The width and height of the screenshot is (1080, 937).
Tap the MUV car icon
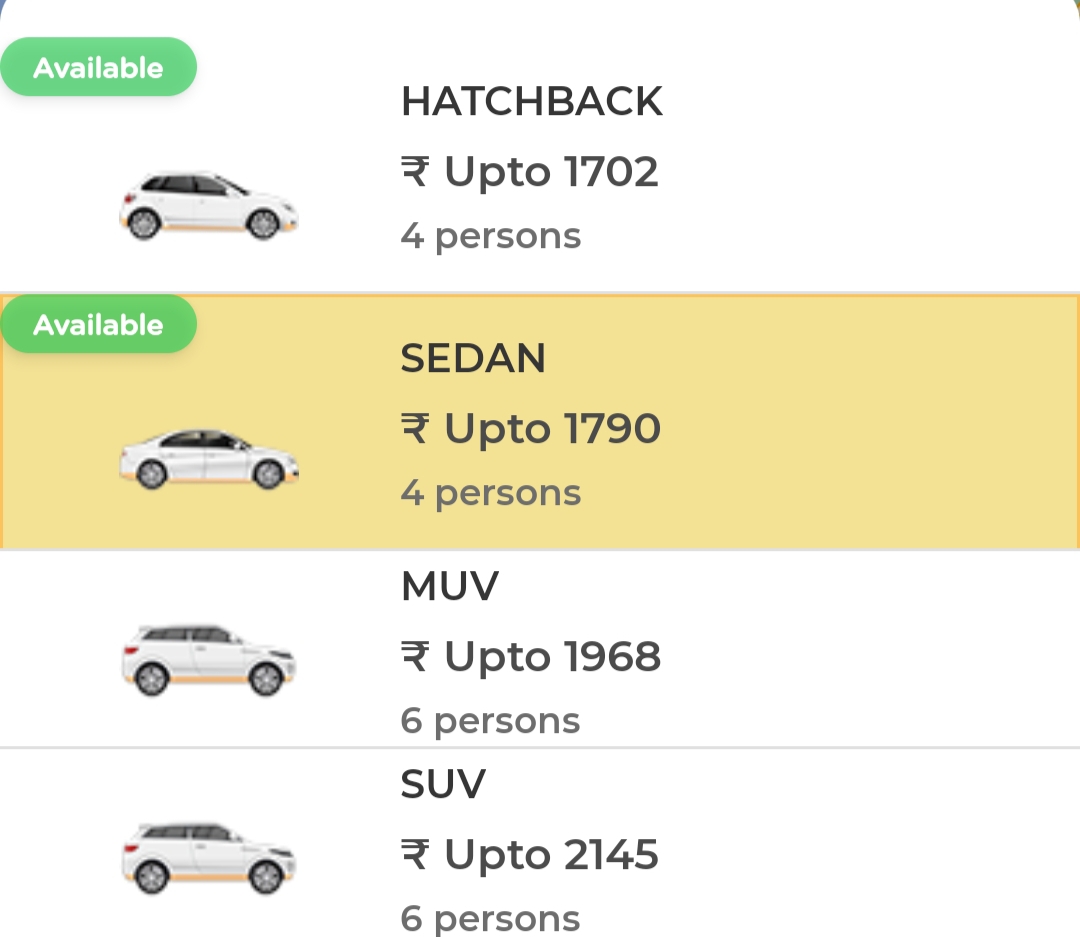tap(209, 661)
